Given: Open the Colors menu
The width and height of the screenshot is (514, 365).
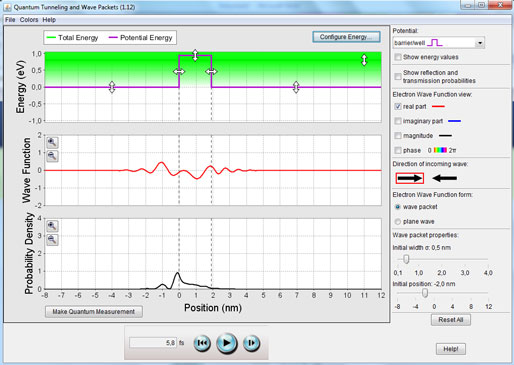Looking at the screenshot, I should point(29,20).
